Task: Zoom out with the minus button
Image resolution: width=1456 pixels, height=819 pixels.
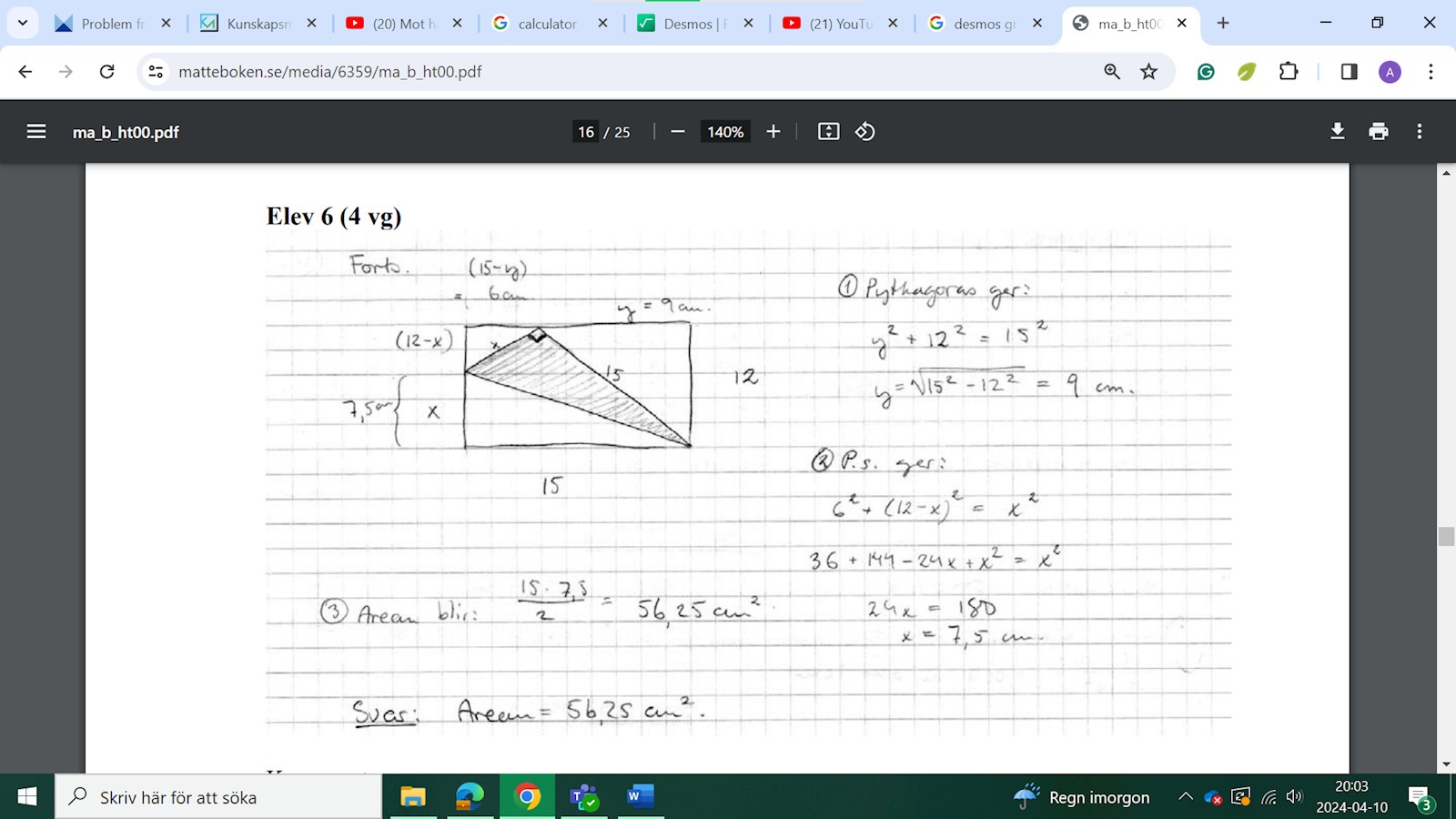Action: tap(678, 132)
